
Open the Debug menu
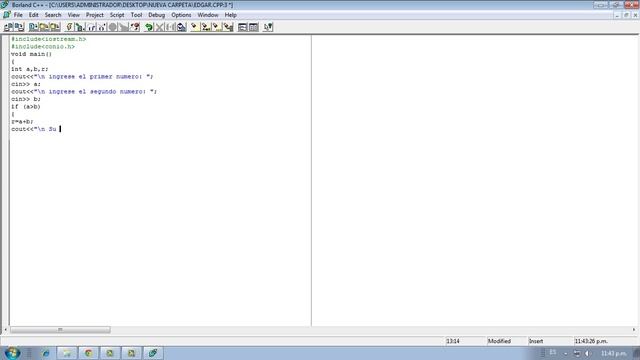pos(157,15)
